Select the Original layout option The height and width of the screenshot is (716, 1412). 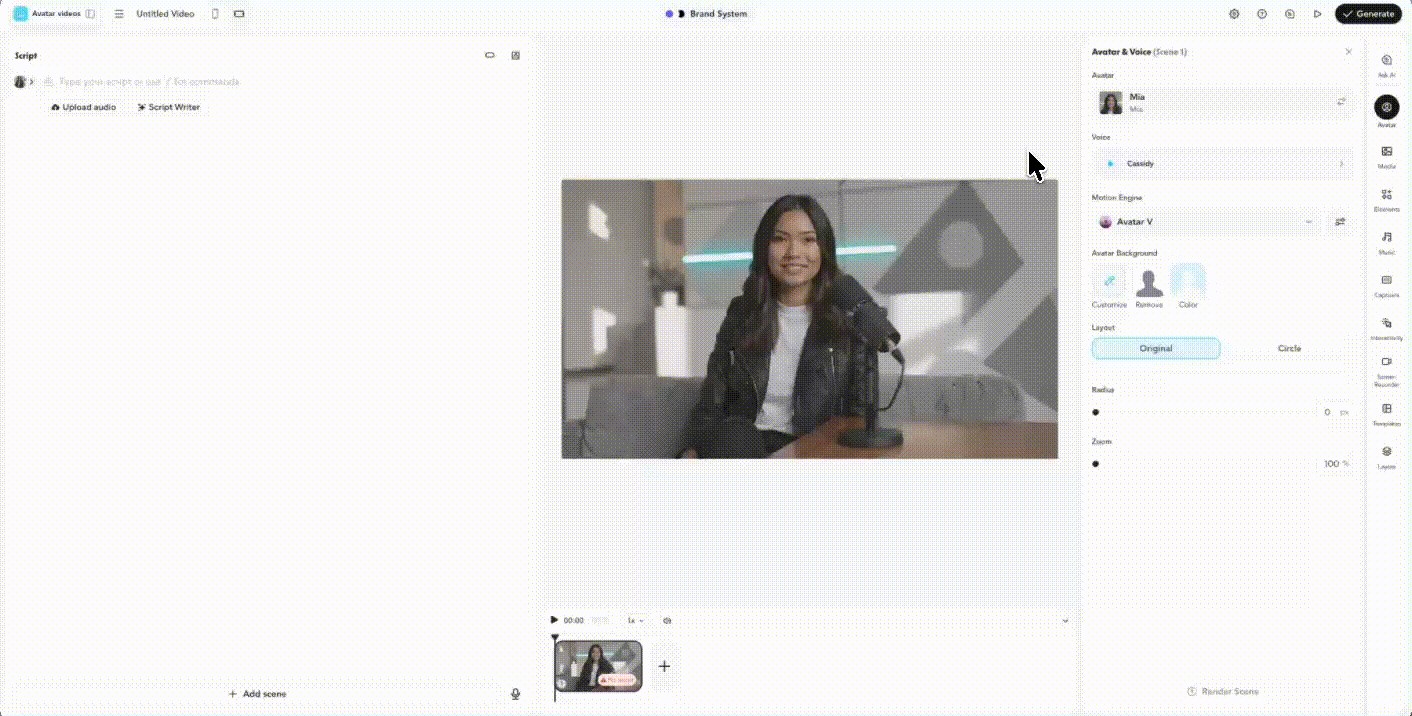[x=1155, y=348]
